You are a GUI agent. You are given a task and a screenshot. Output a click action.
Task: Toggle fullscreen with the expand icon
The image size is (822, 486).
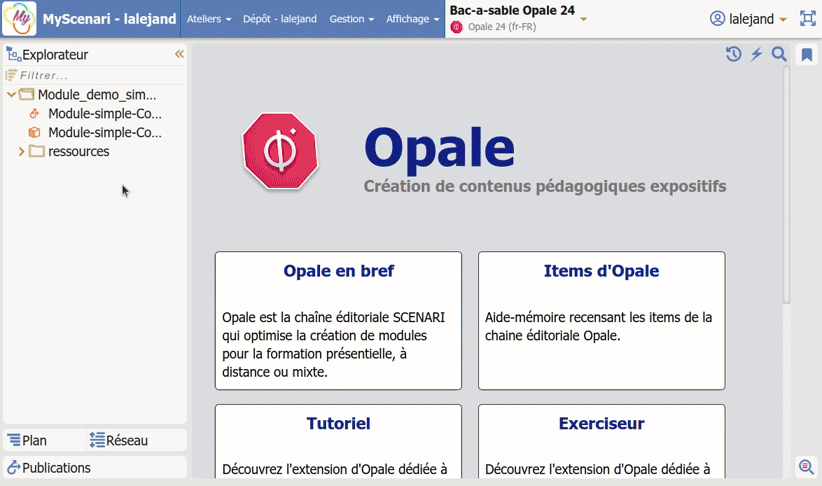808,18
